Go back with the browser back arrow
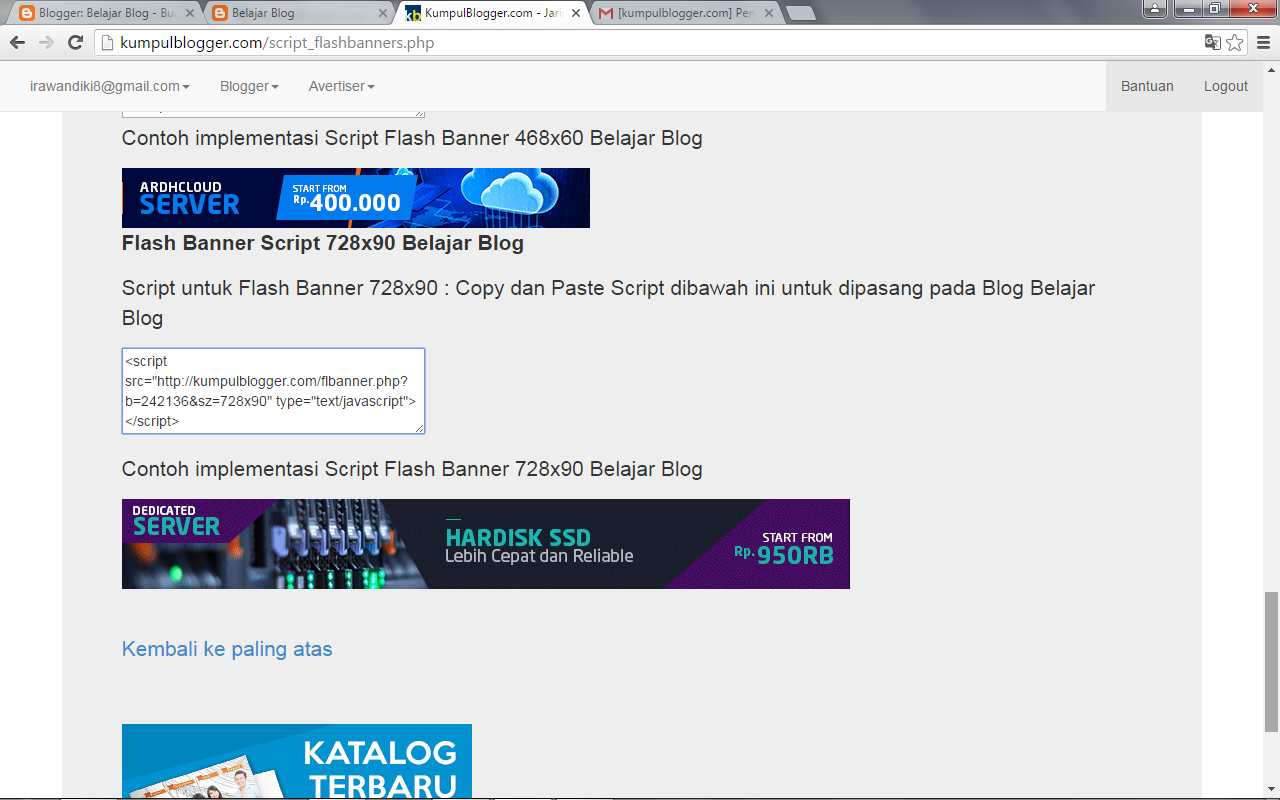1280x800 pixels. point(17,43)
